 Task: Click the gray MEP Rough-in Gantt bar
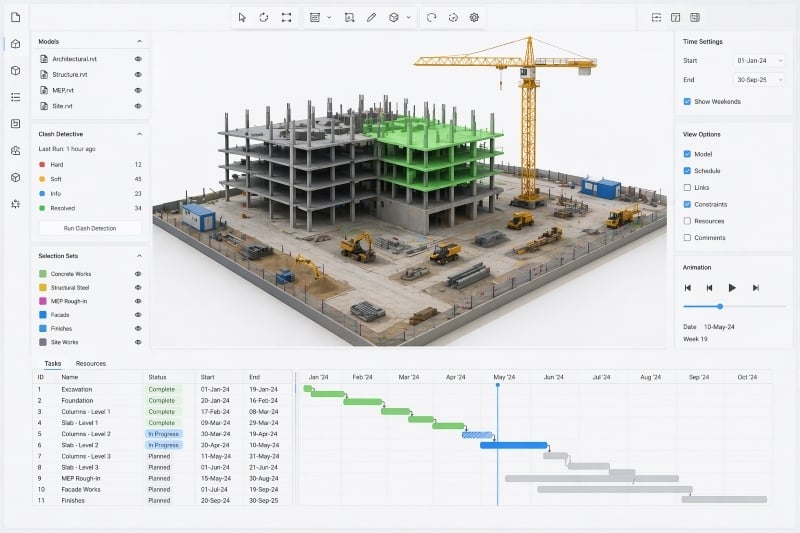pyautogui.click(x=592, y=478)
